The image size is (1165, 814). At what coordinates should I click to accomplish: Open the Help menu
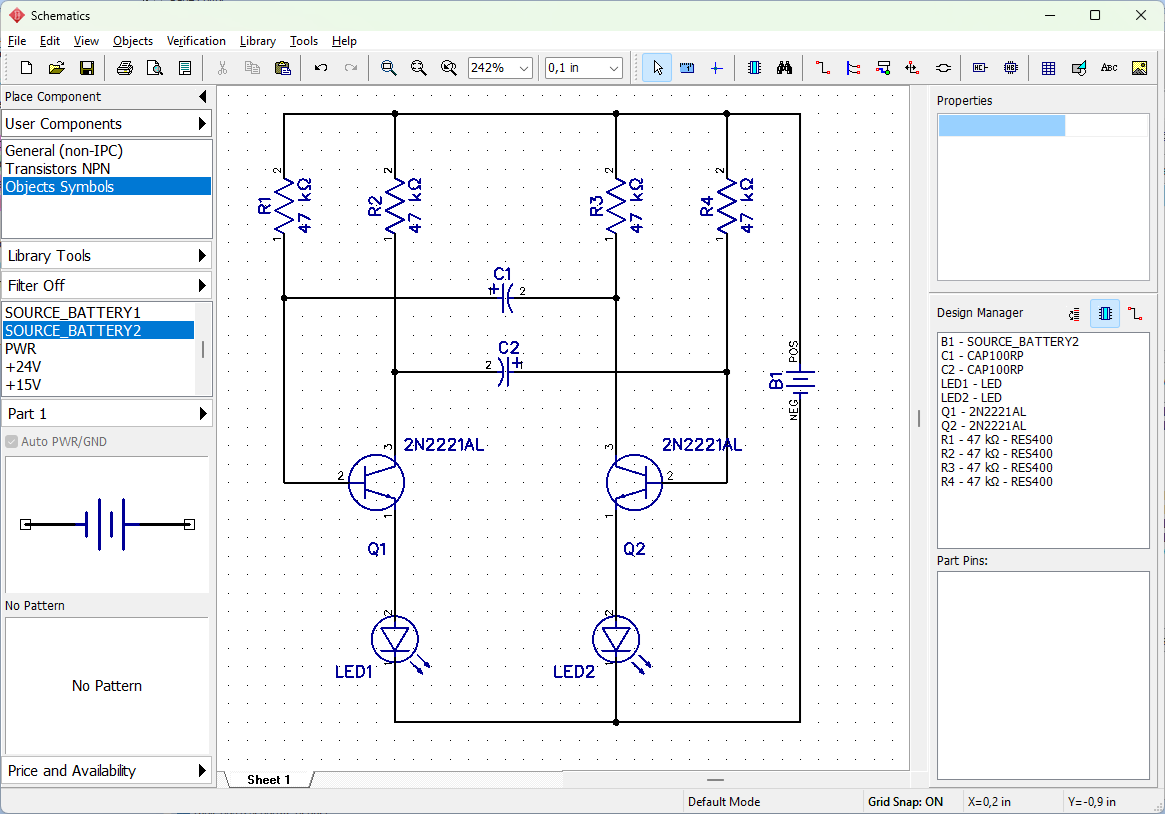(344, 41)
